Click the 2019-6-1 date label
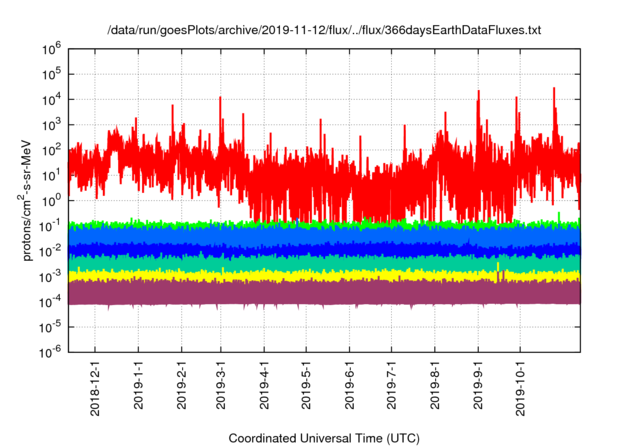This screenshot has height=448, width=640. pyautogui.click(x=349, y=385)
